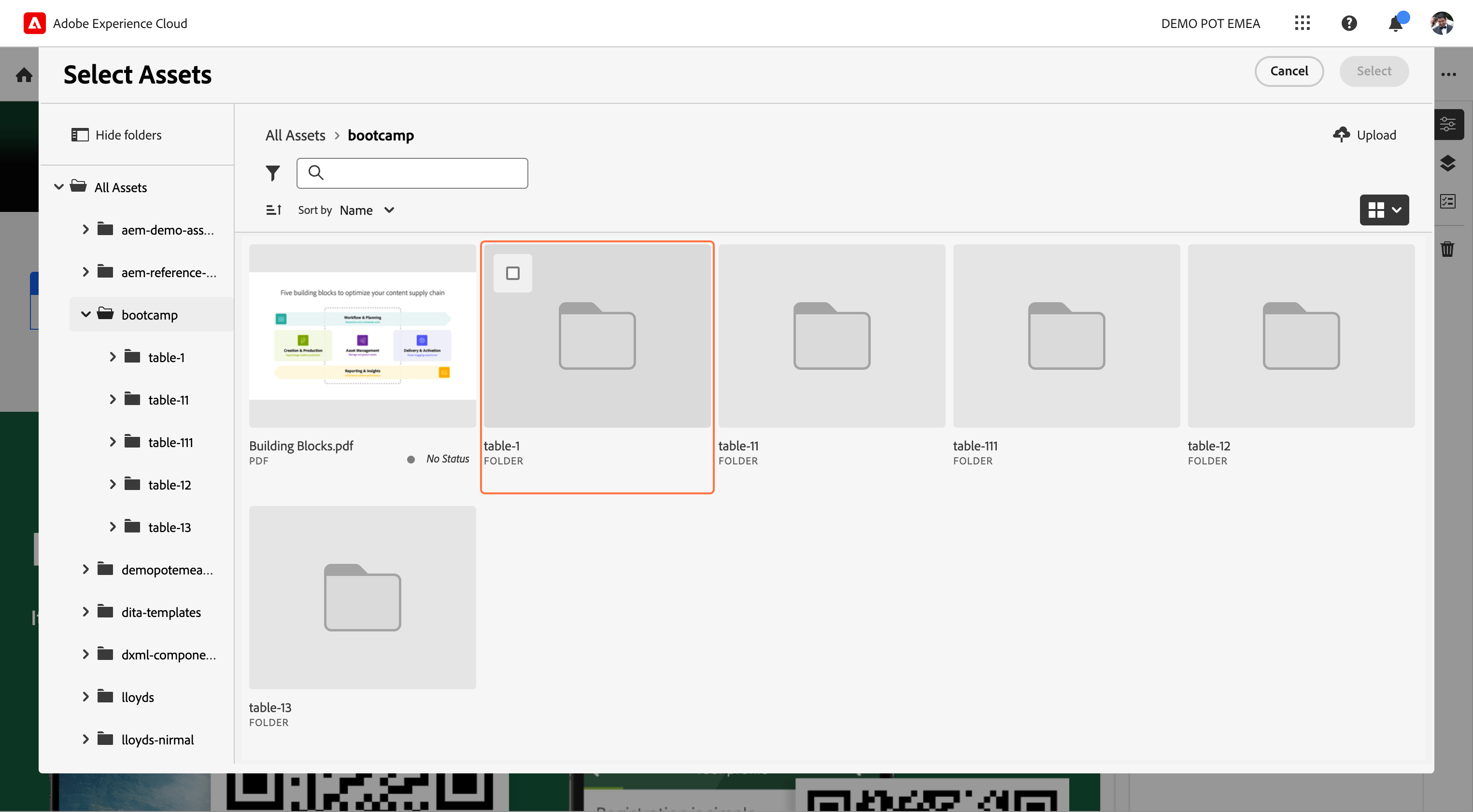
Task: Go to All Assets breadcrumb
Action: [295, 136]
